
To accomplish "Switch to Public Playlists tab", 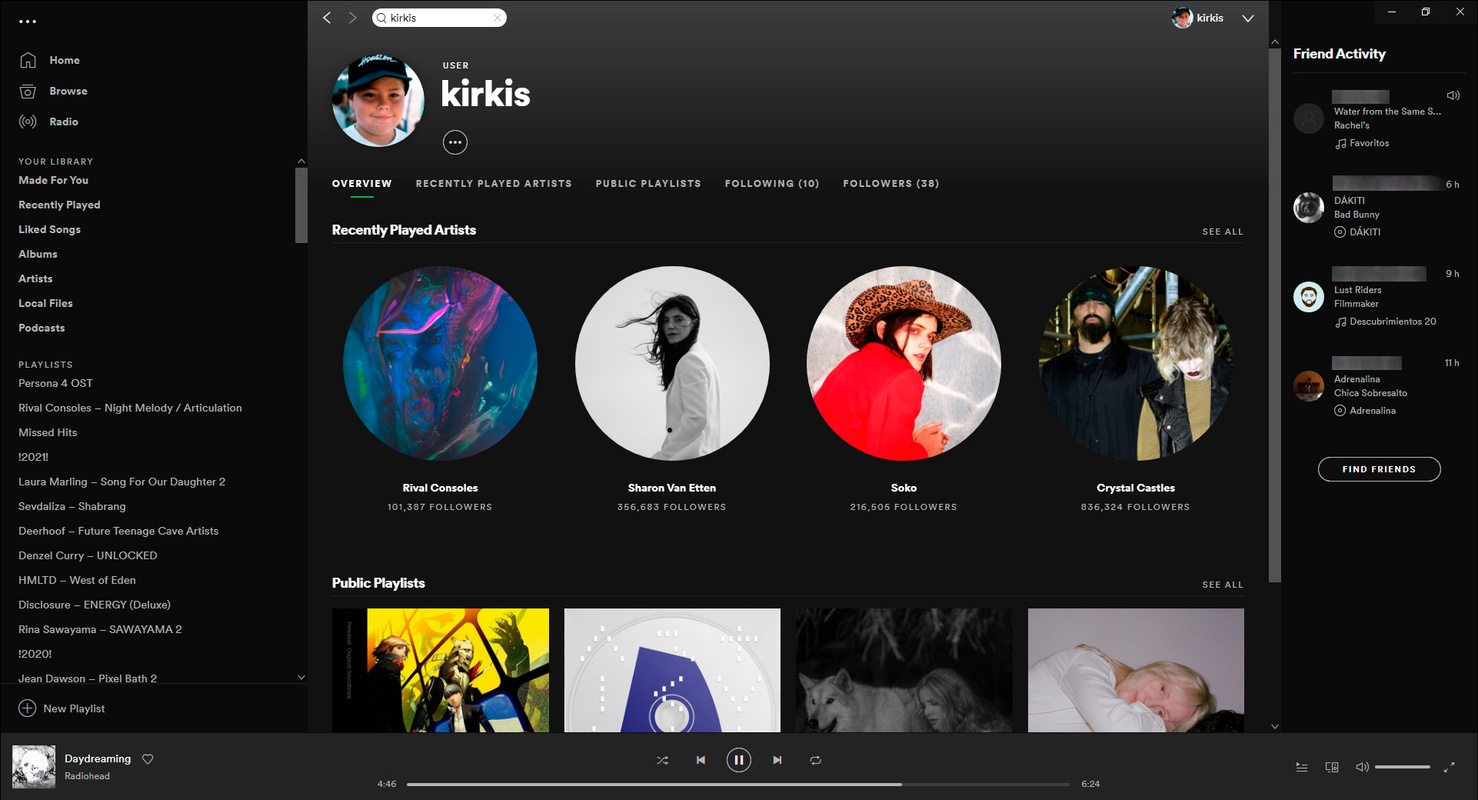I will 648,184.
